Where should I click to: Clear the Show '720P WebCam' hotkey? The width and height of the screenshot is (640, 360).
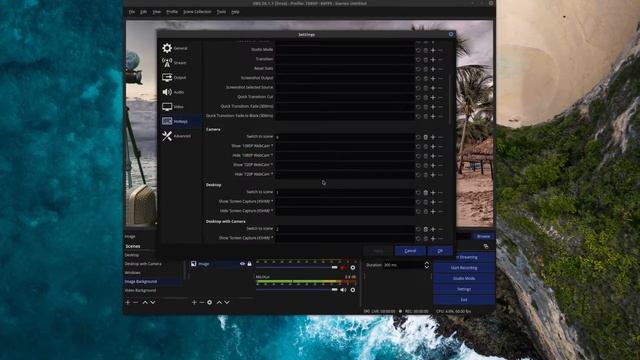425,165
